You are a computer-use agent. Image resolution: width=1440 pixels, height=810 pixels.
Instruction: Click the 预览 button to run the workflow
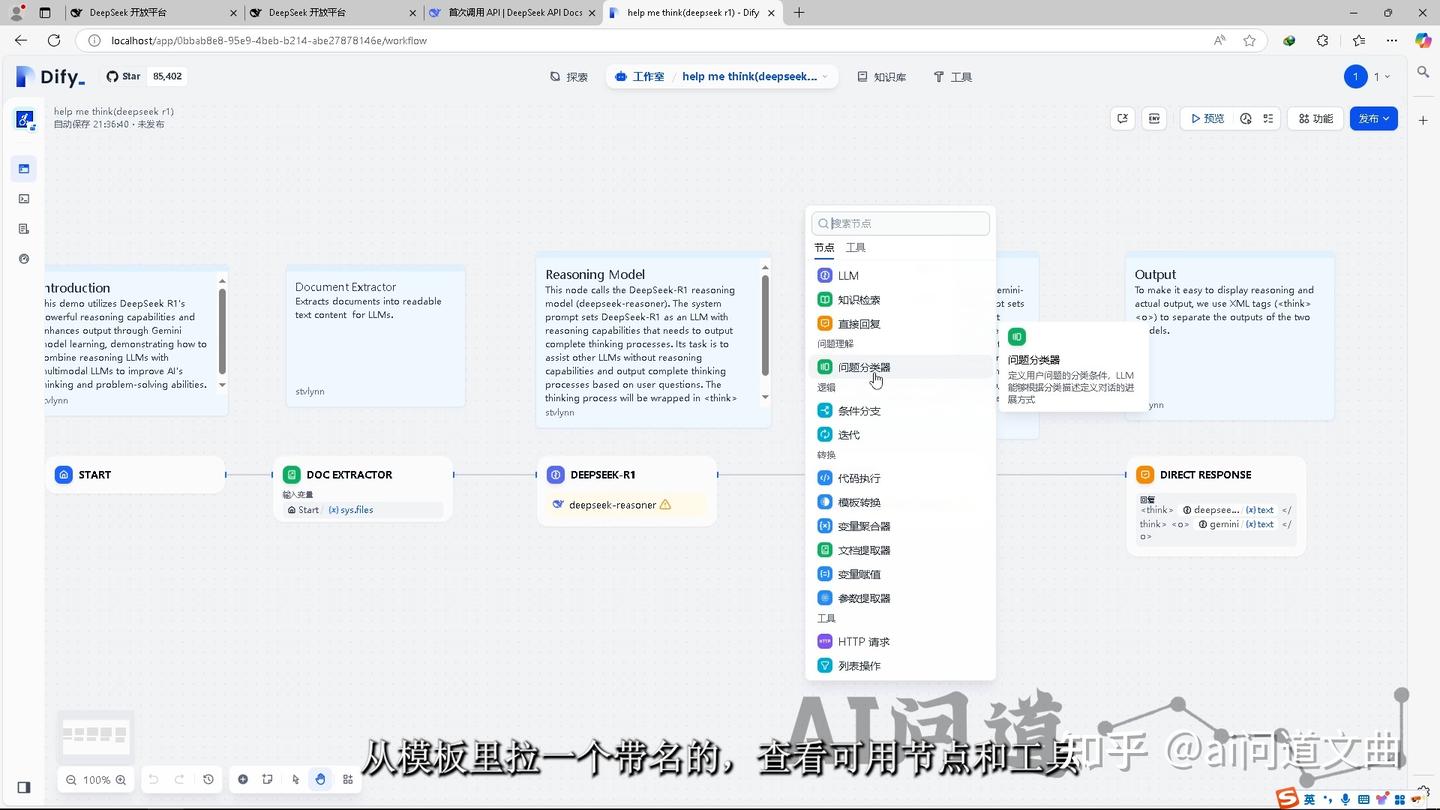click(1210, 118)
